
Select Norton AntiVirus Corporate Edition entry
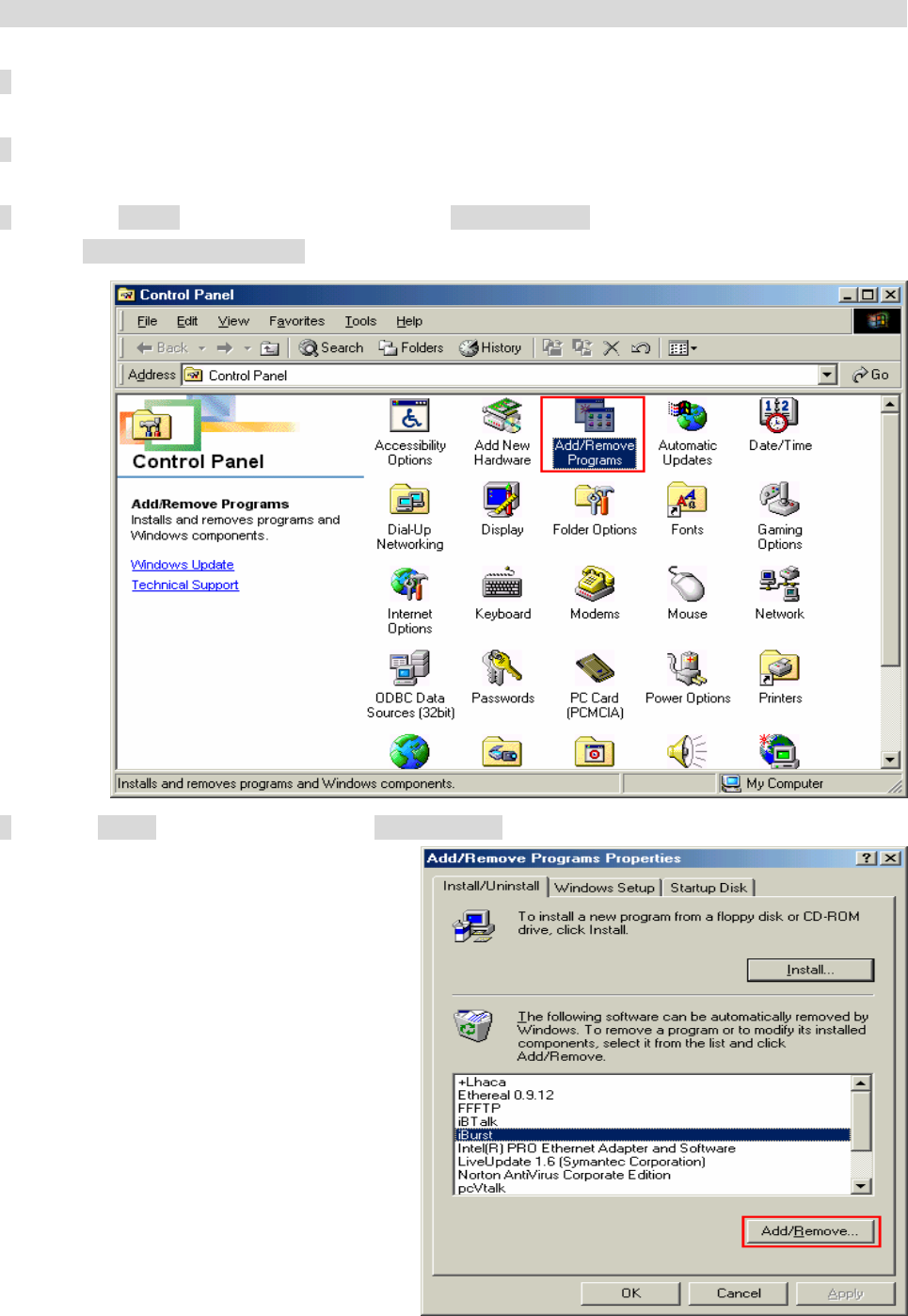(x=652, y=1175)
